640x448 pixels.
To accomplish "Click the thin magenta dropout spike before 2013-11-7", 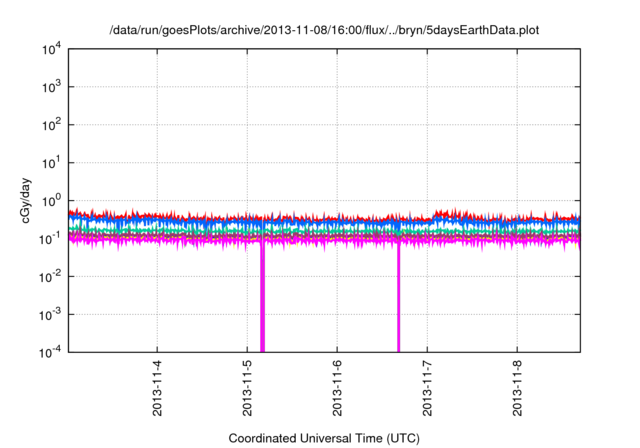I will [399, 298].
